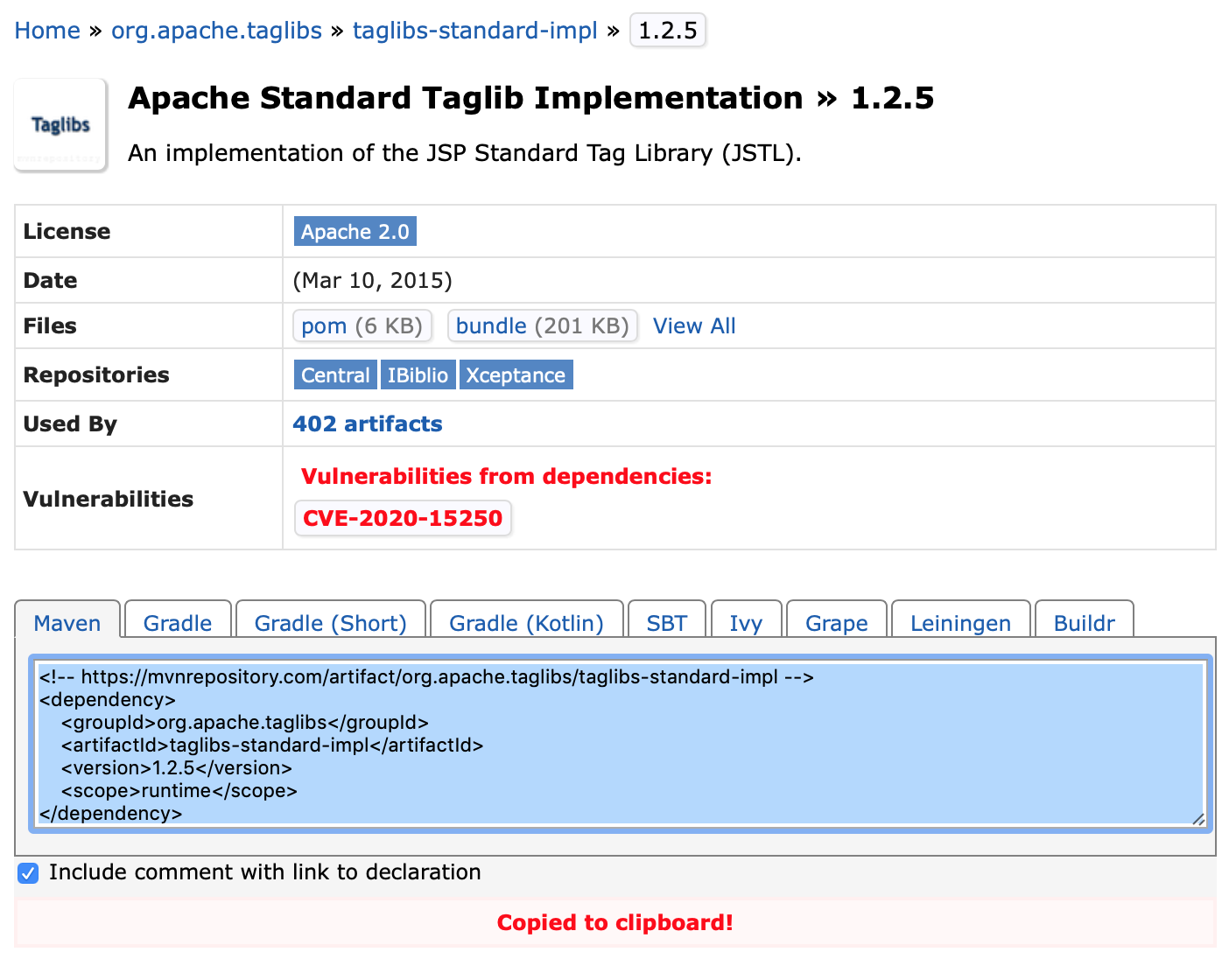Image resolution: width=1229 pixels, height=980 pixels.
Task: Download the pom (6 KB) file
Action: 362,326
